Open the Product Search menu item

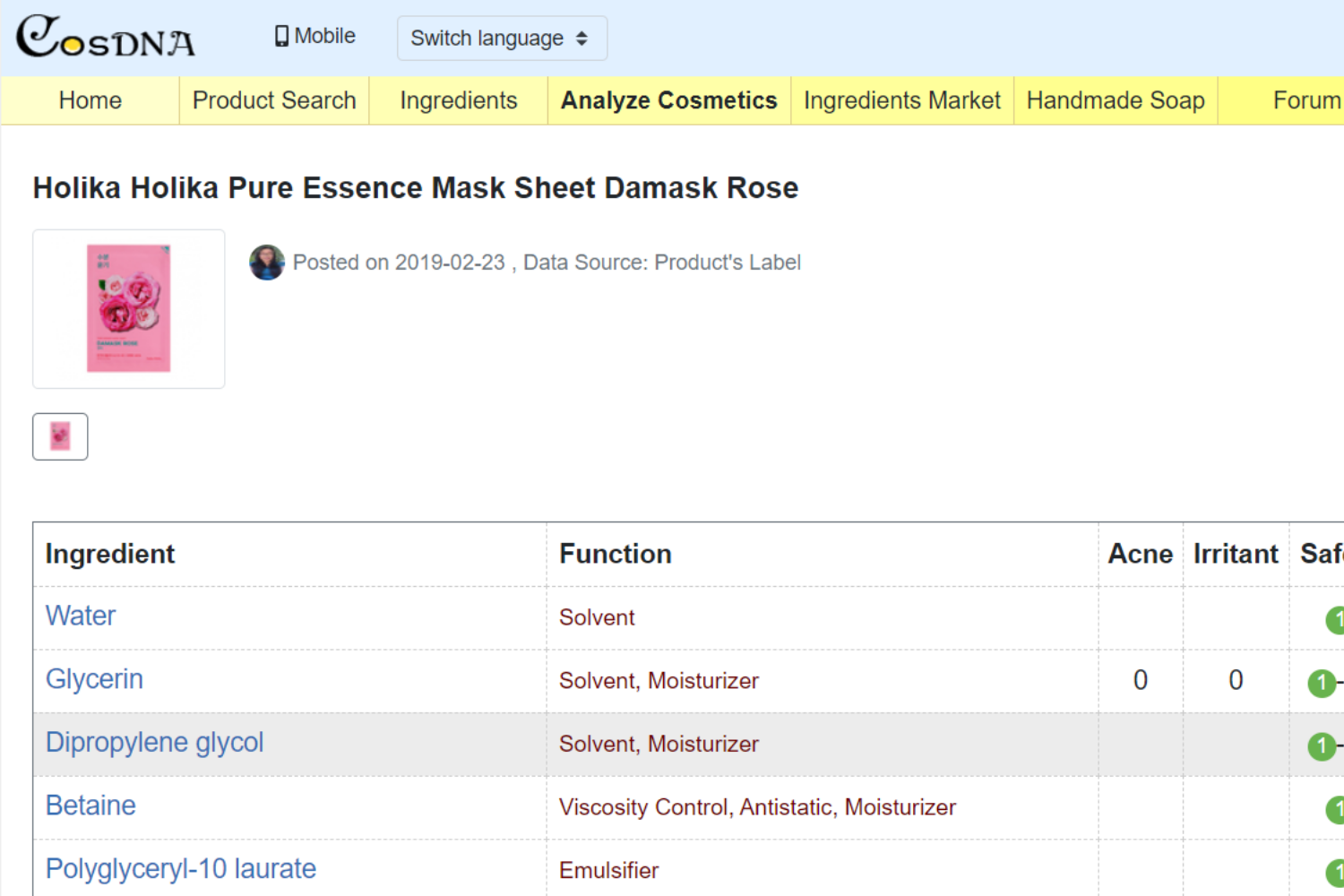pos(274,100)
